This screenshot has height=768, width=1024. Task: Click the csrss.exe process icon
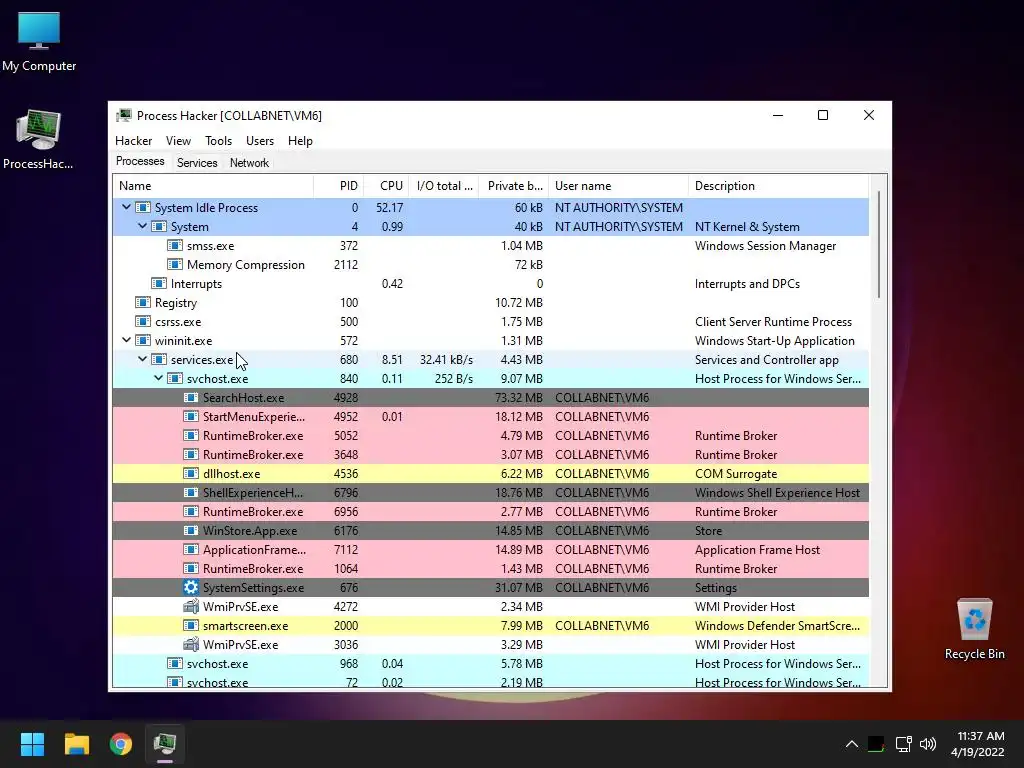pos(142,321)
